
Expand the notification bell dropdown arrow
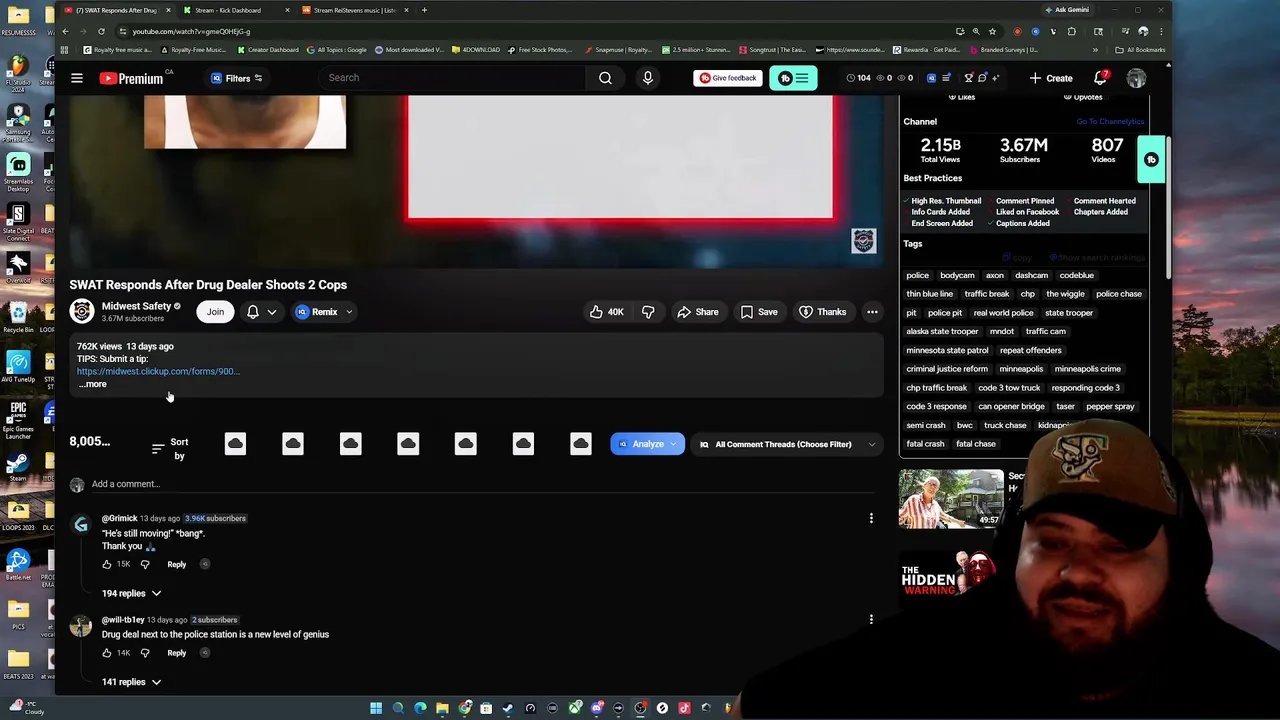[x=271, y=312]
